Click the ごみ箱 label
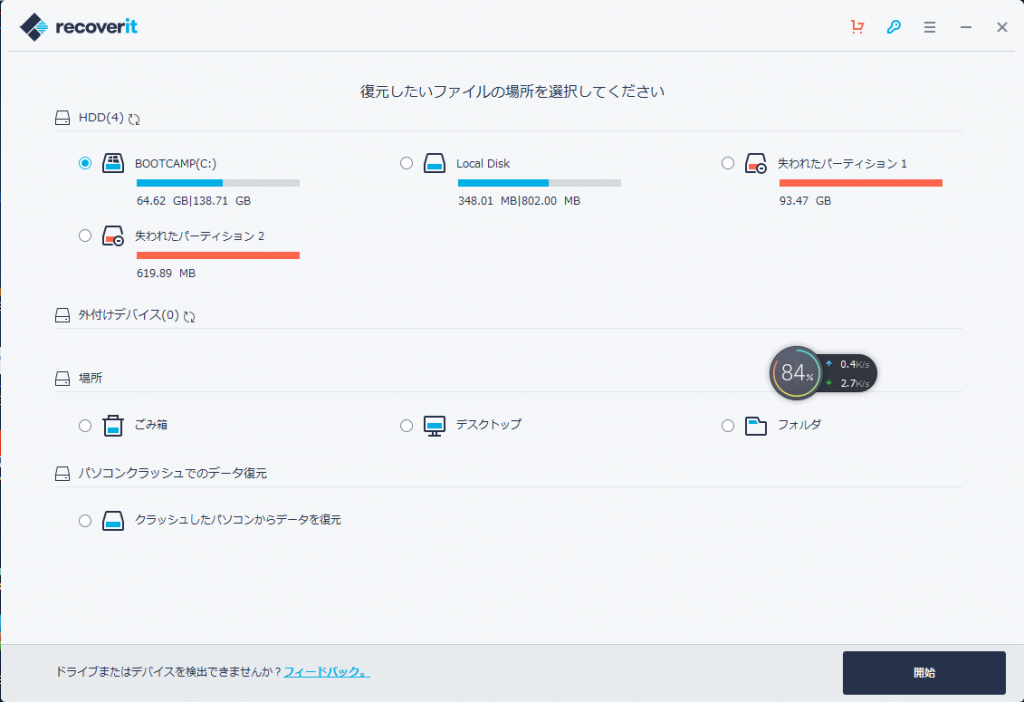1024x702 pixels. click(151, 425)
